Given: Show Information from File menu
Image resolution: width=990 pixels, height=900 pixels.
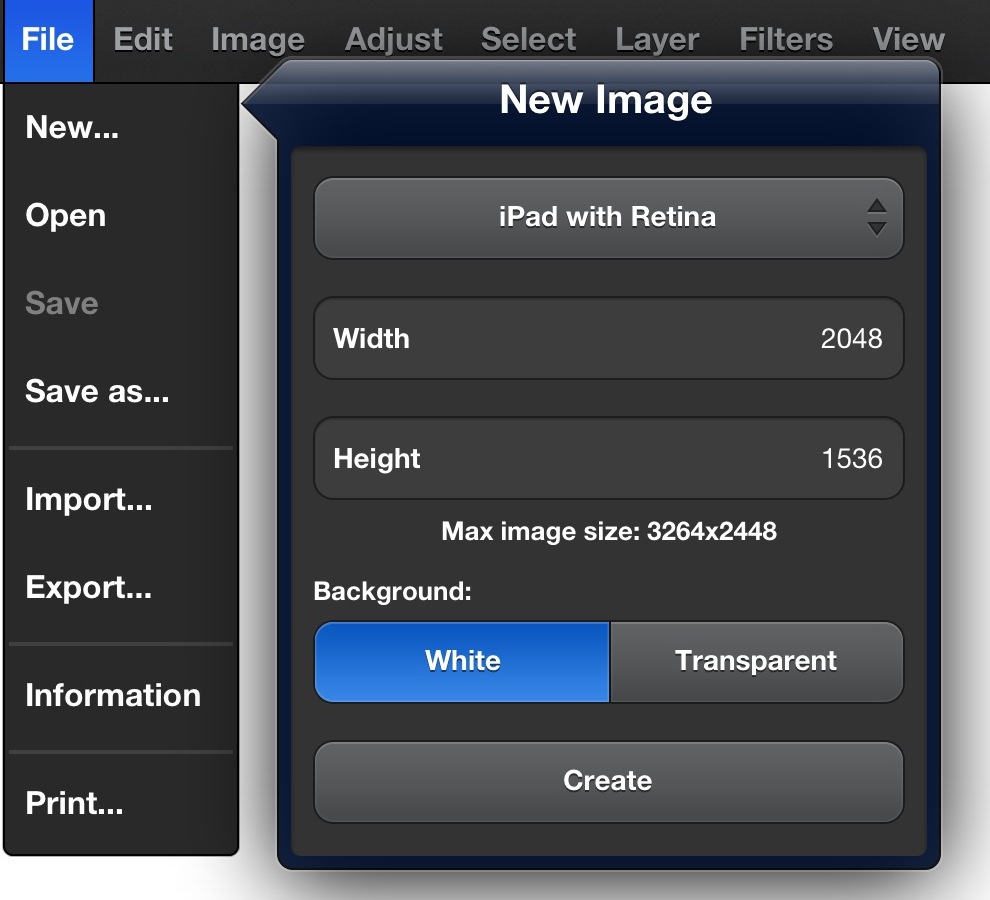Looking at the screenshot, I should point(113,695).
